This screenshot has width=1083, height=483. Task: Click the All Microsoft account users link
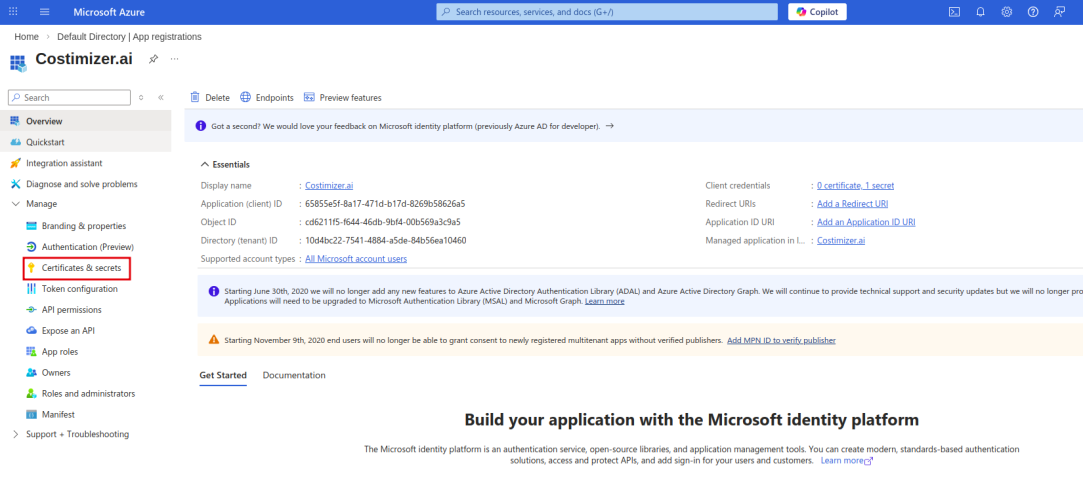point(356,258)
